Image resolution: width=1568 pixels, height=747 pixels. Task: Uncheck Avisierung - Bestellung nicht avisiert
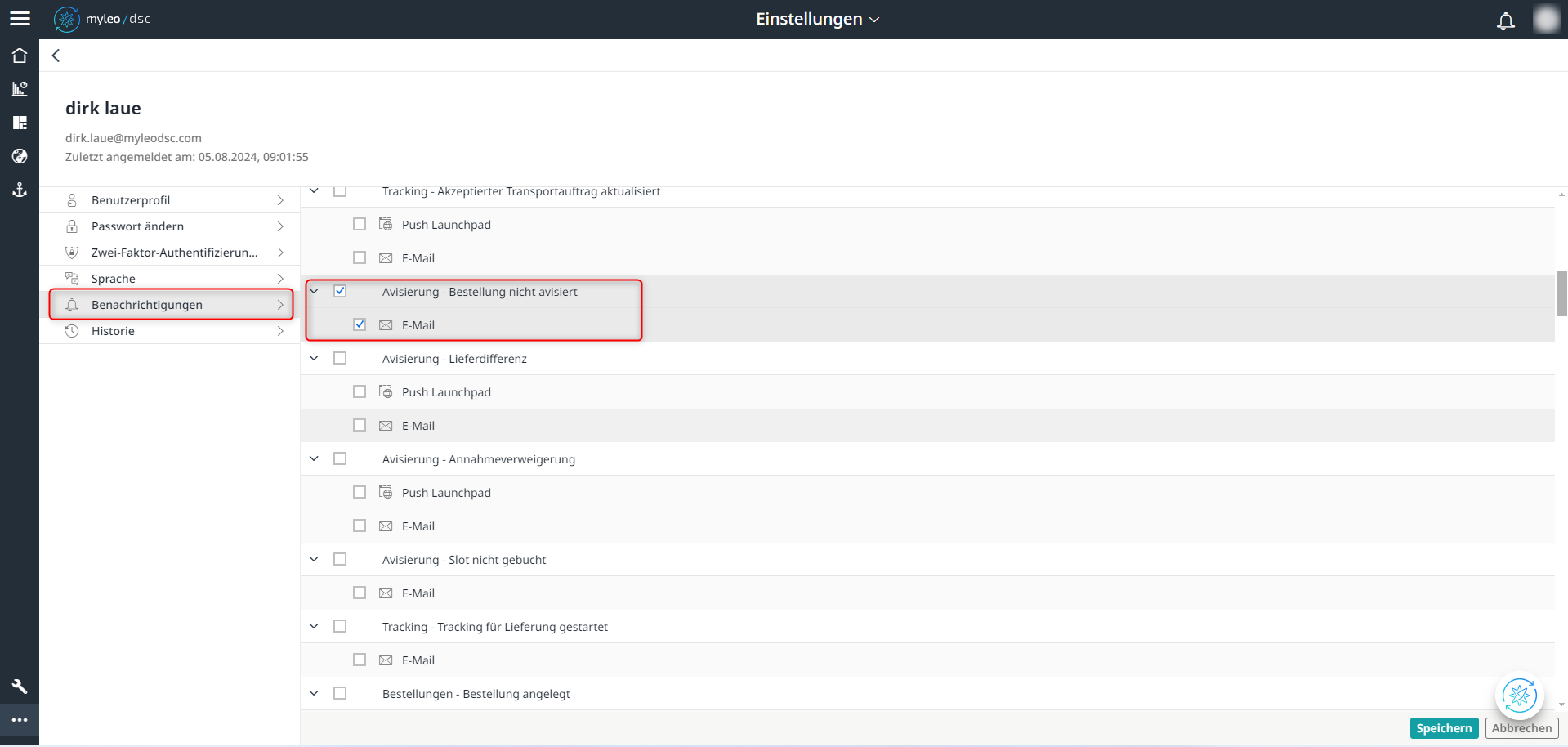(340, 291)
